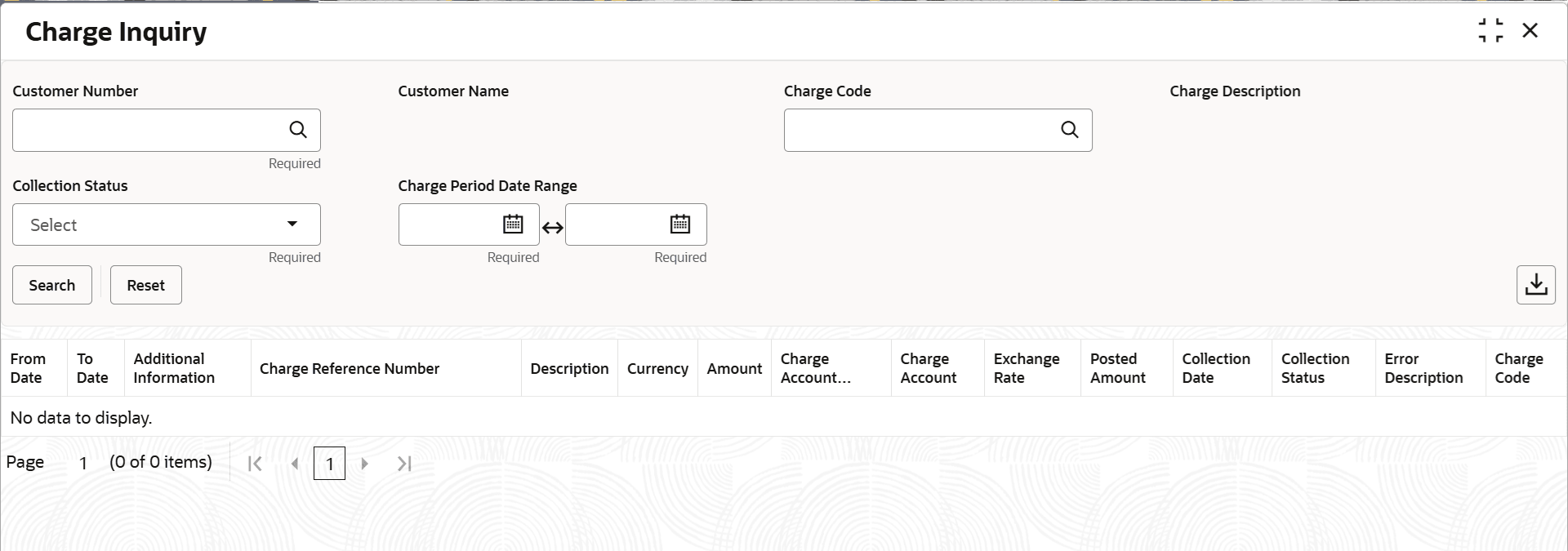Open the end date calendar picker
This screenshot has width=1568, height=551.
(x=680, y=224)
